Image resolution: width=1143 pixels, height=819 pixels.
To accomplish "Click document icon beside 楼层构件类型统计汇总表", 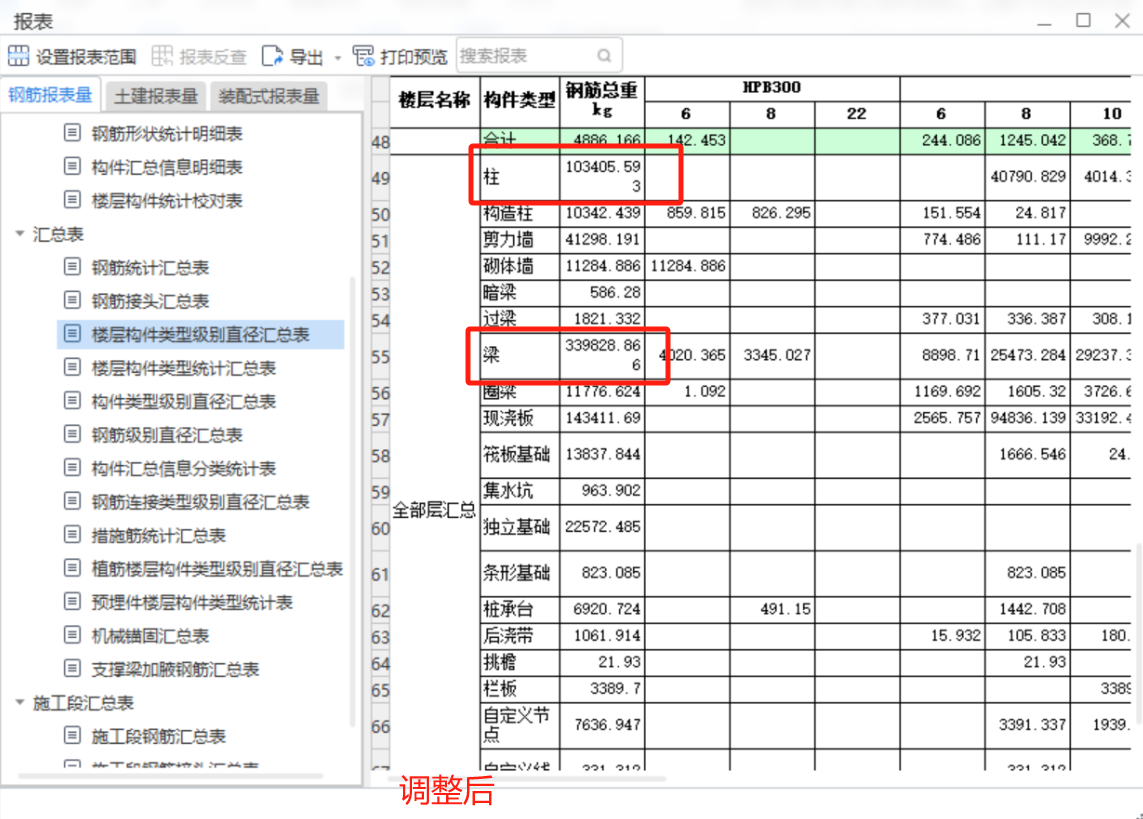I will [x=72, y=367].
